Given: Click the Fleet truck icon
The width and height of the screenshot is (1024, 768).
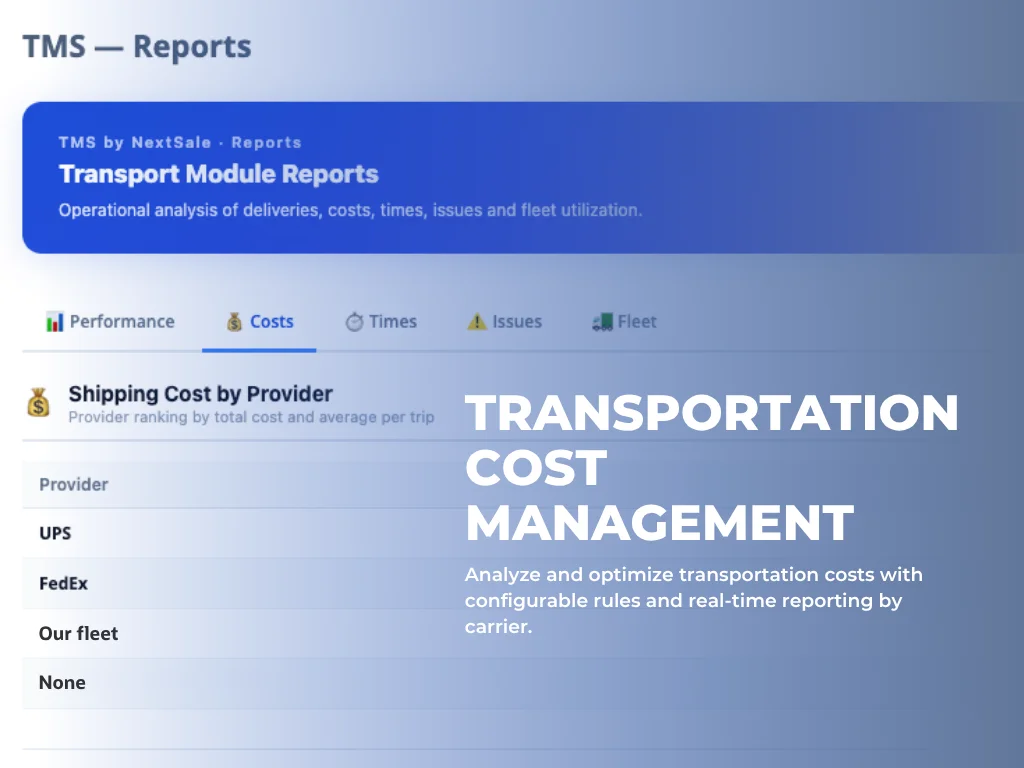Looking at the screenshot, I should (x=602, y=322).
